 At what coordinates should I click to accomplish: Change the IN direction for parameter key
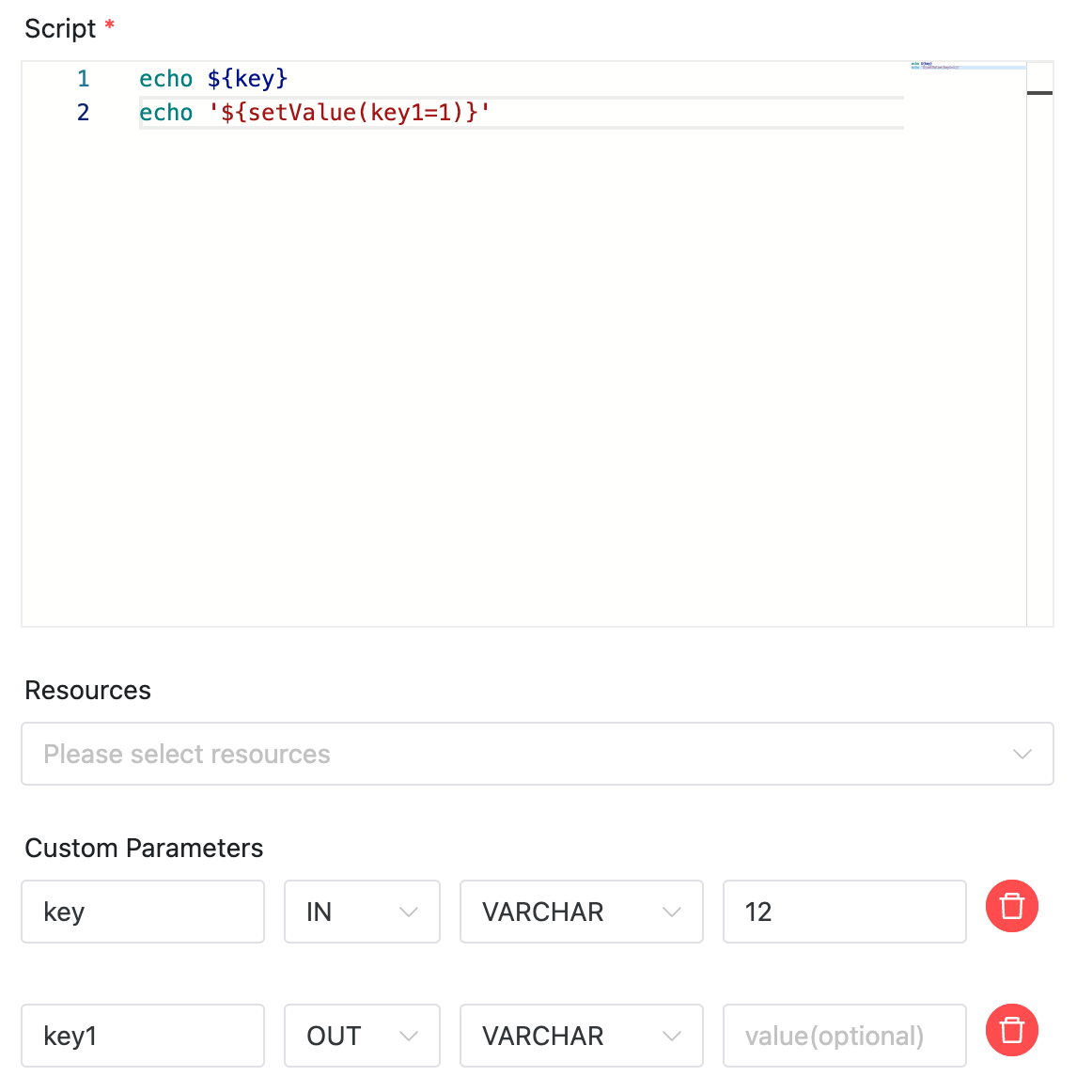tap(362, 912)
